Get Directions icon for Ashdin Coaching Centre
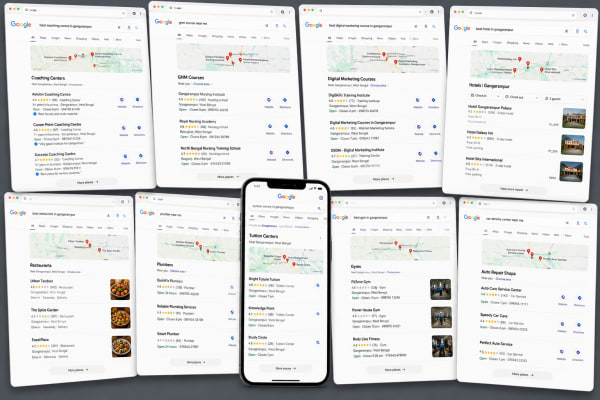Screen dimensions: 600x400 (137, 100)
